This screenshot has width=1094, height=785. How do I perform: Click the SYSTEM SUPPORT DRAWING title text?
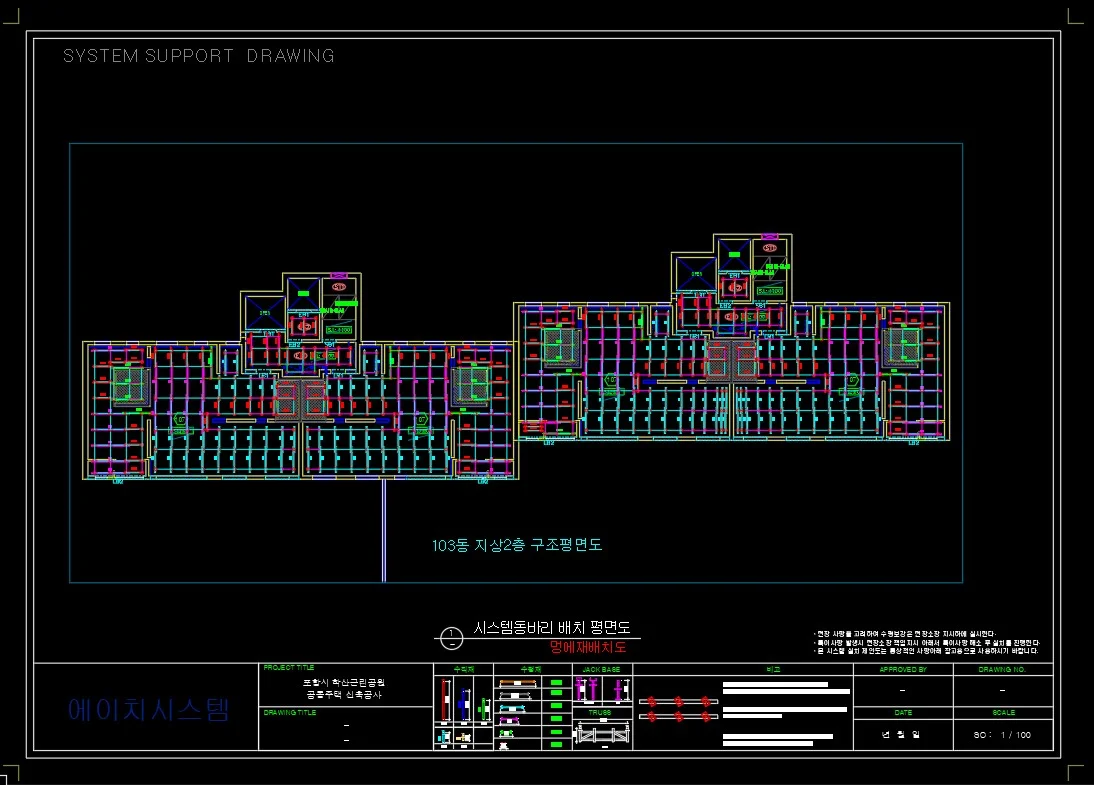(199, 56)
